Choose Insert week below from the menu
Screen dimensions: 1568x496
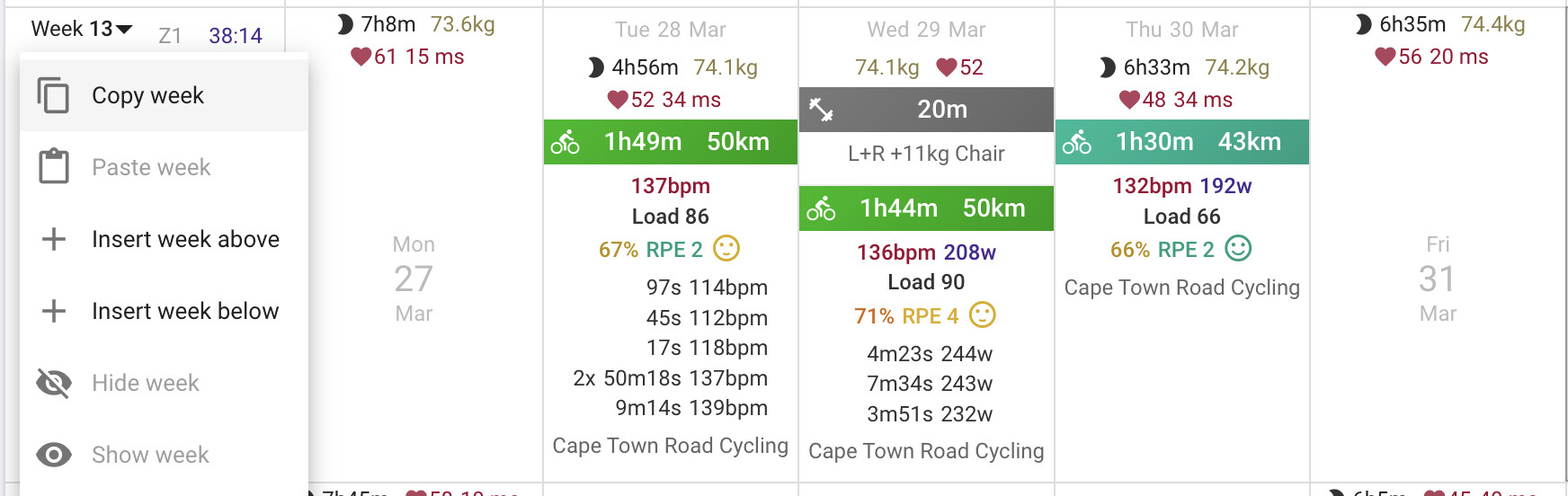pyautogui.click(x=165, y=311)
